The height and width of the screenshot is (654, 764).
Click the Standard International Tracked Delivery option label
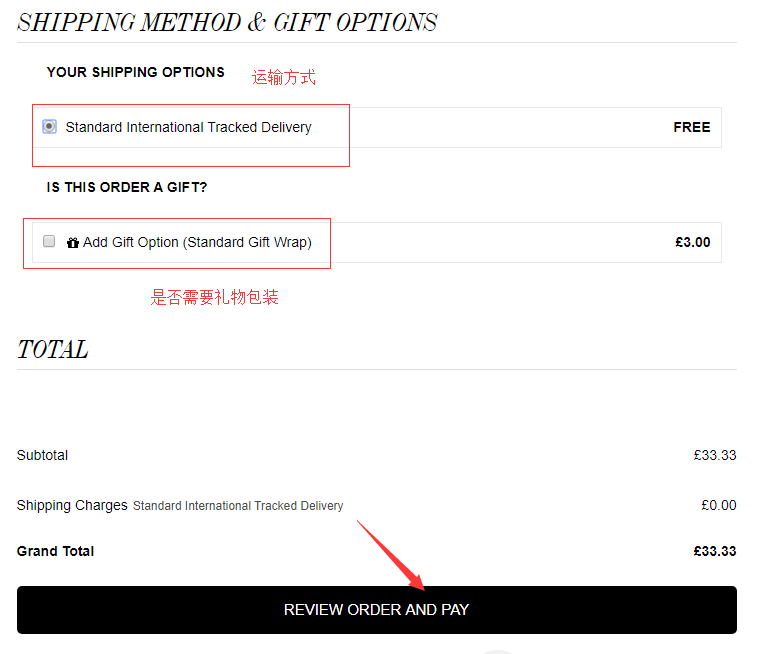click(188, 127)
